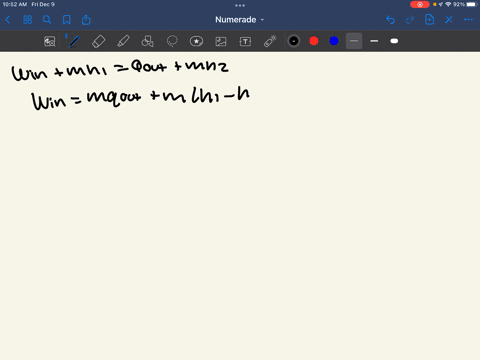Screen dimensions: 480x360
Task: Tap the battery indicator in status bar
Action: tap(472, 5)
